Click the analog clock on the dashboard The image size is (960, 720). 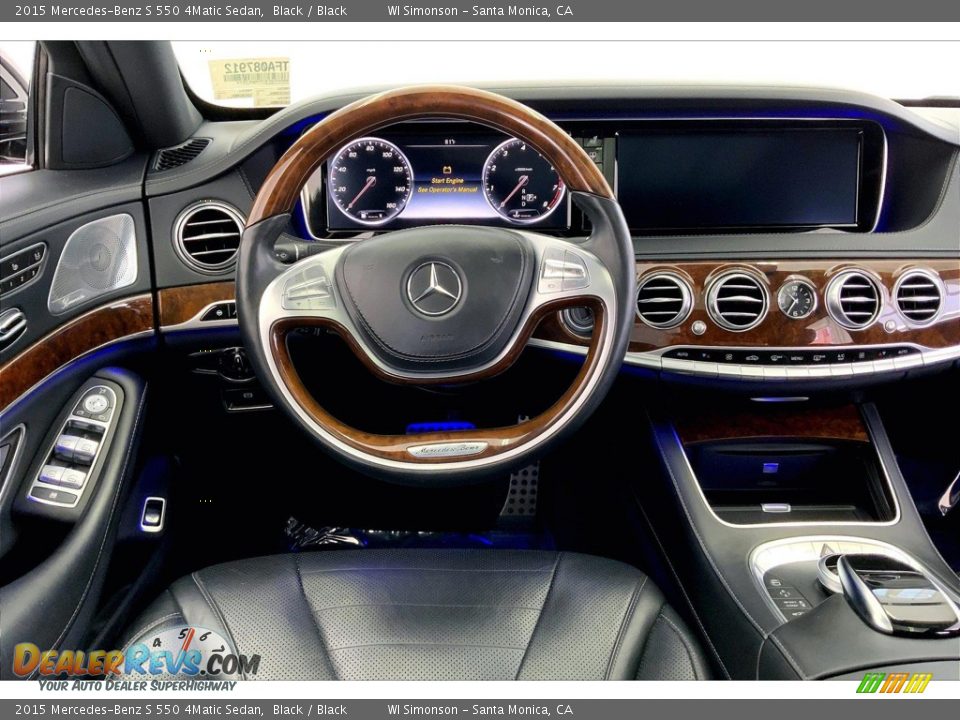(797, 299)
